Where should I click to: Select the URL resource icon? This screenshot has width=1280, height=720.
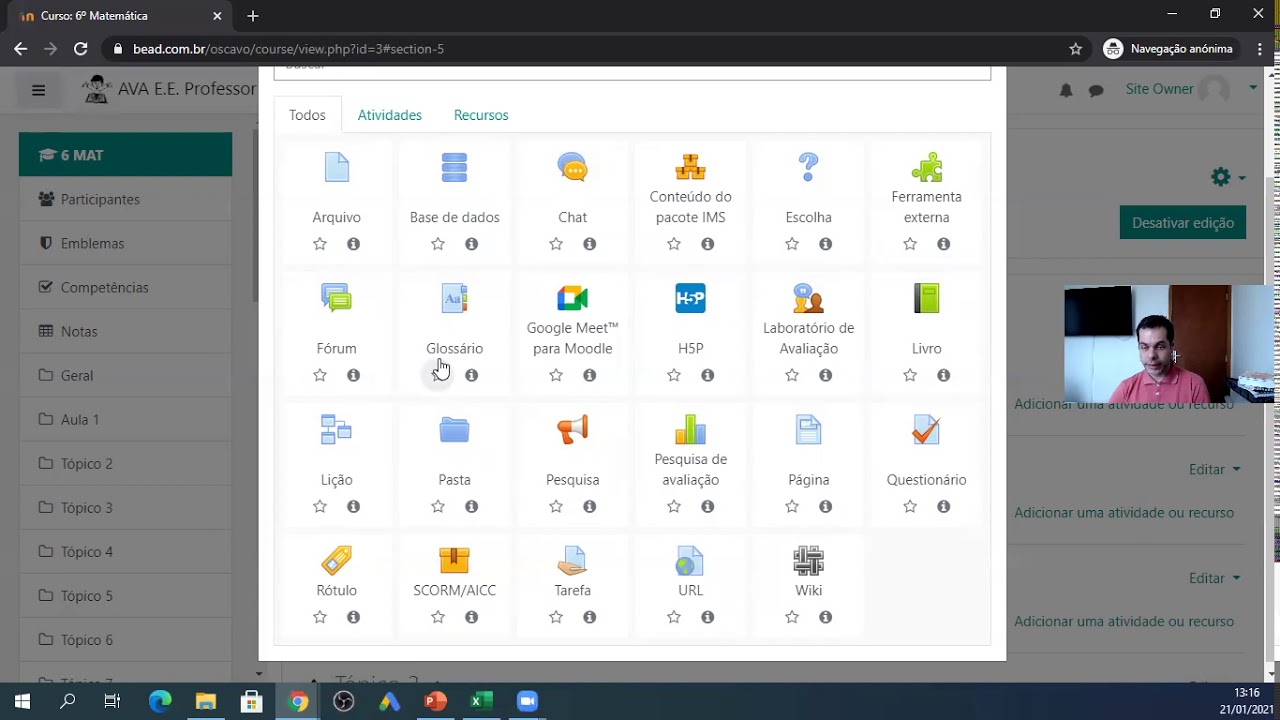pos(691,560)
